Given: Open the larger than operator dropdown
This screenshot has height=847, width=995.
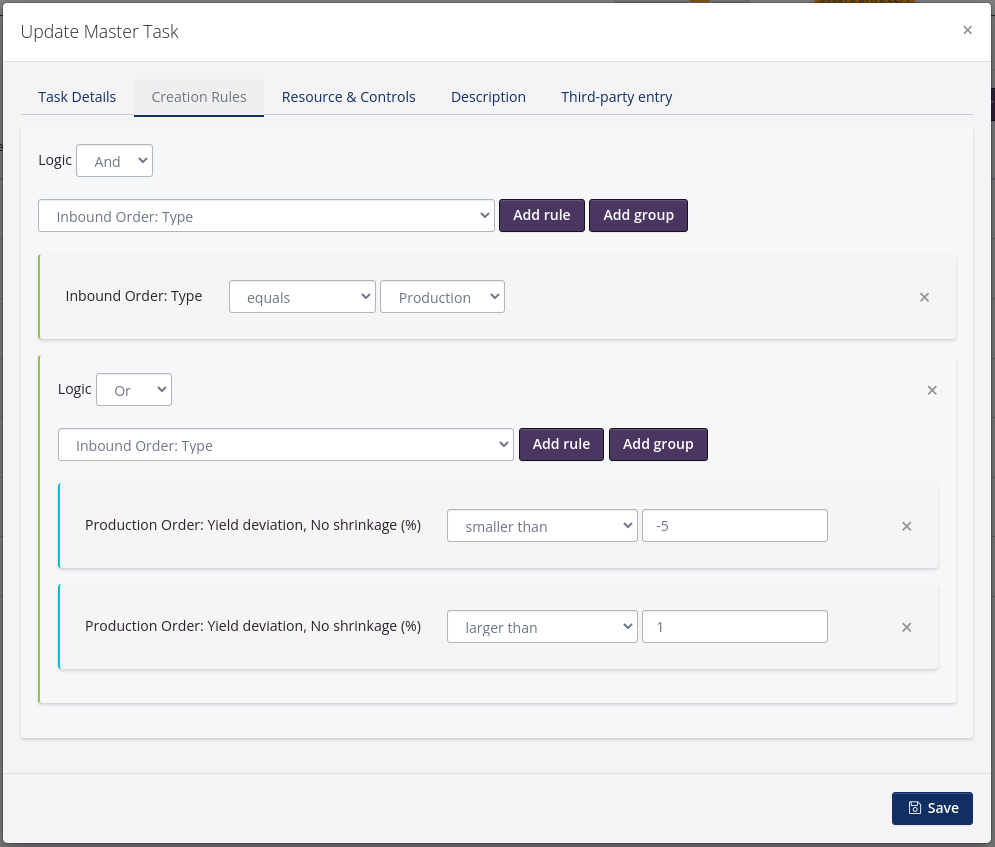Looking at the screenshot, I should [542, 627].
